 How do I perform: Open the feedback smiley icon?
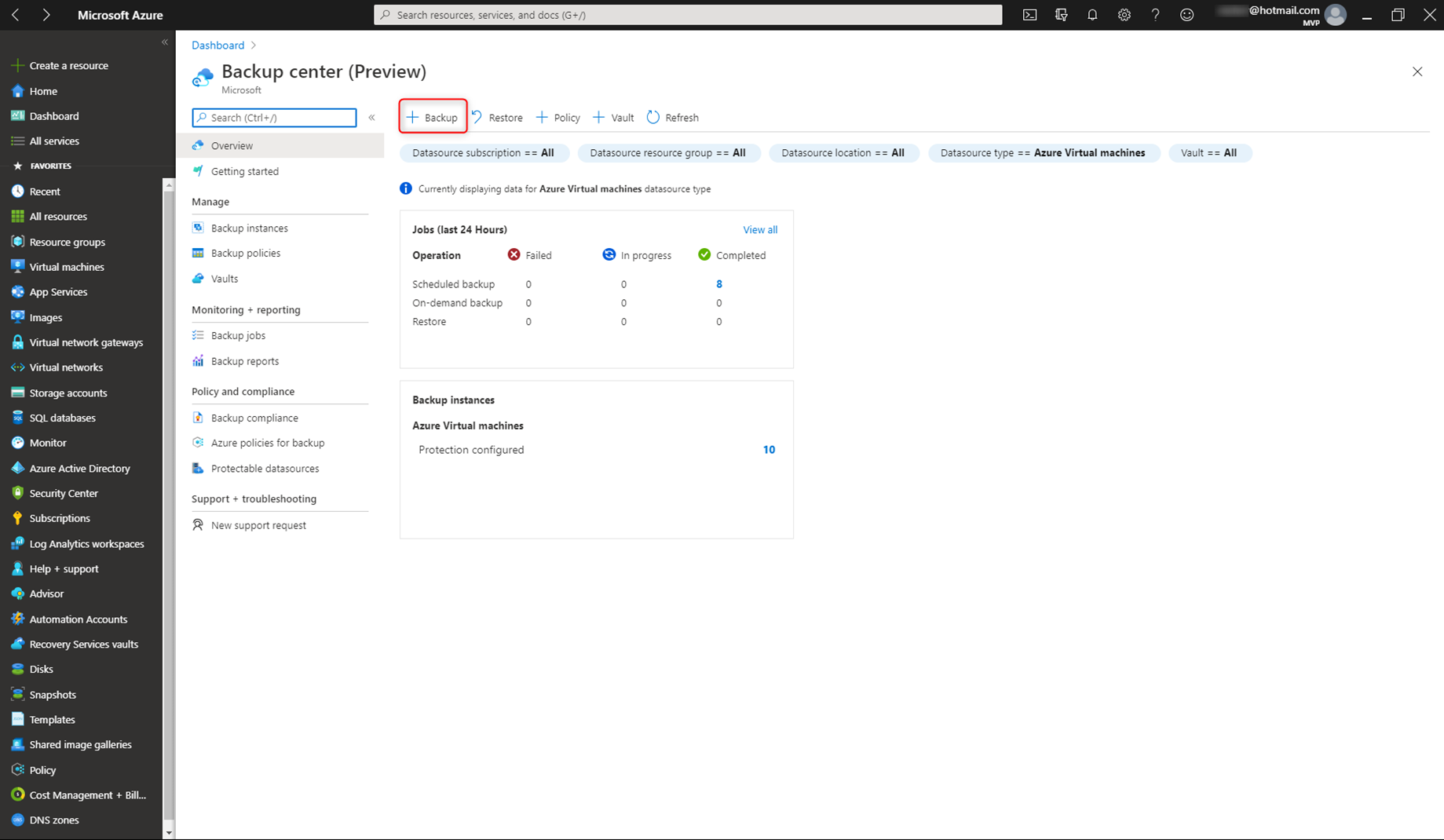tap(1186, 15)
